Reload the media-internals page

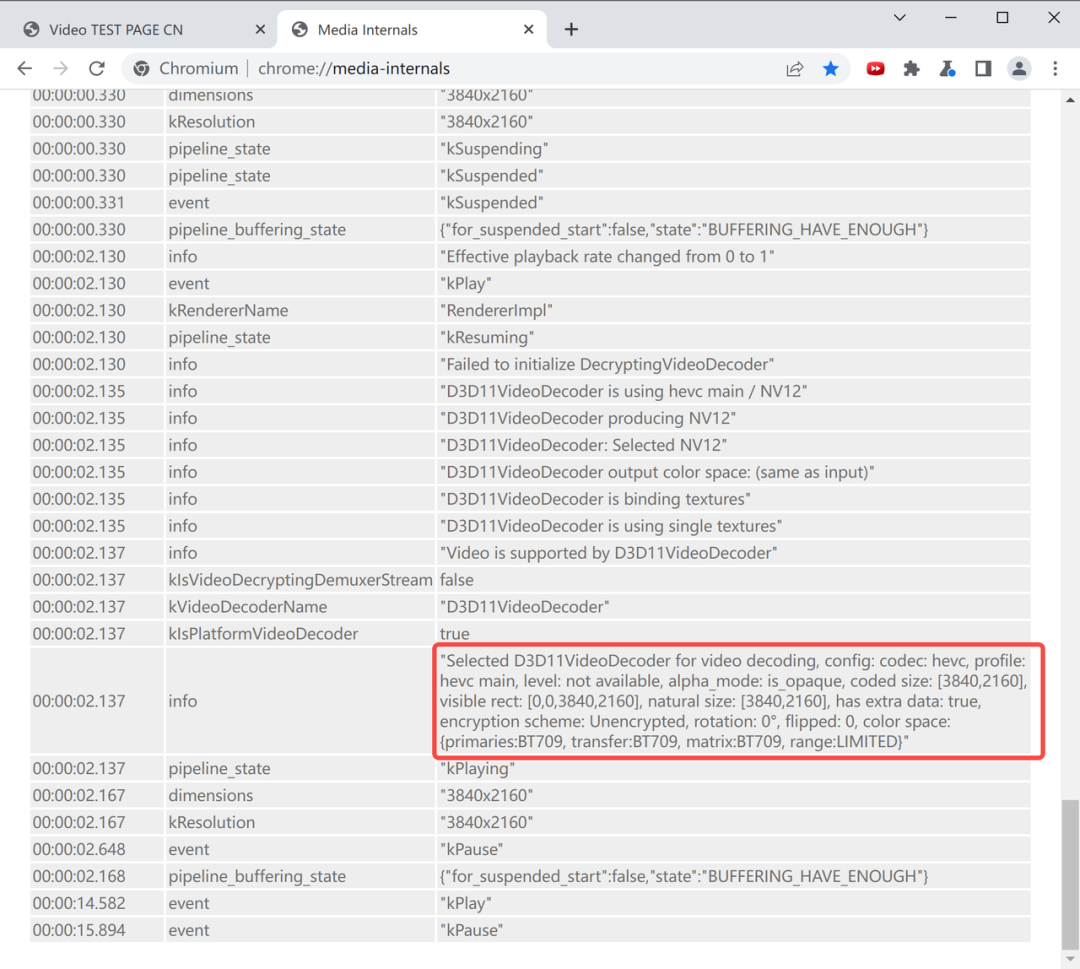point(97,69)
